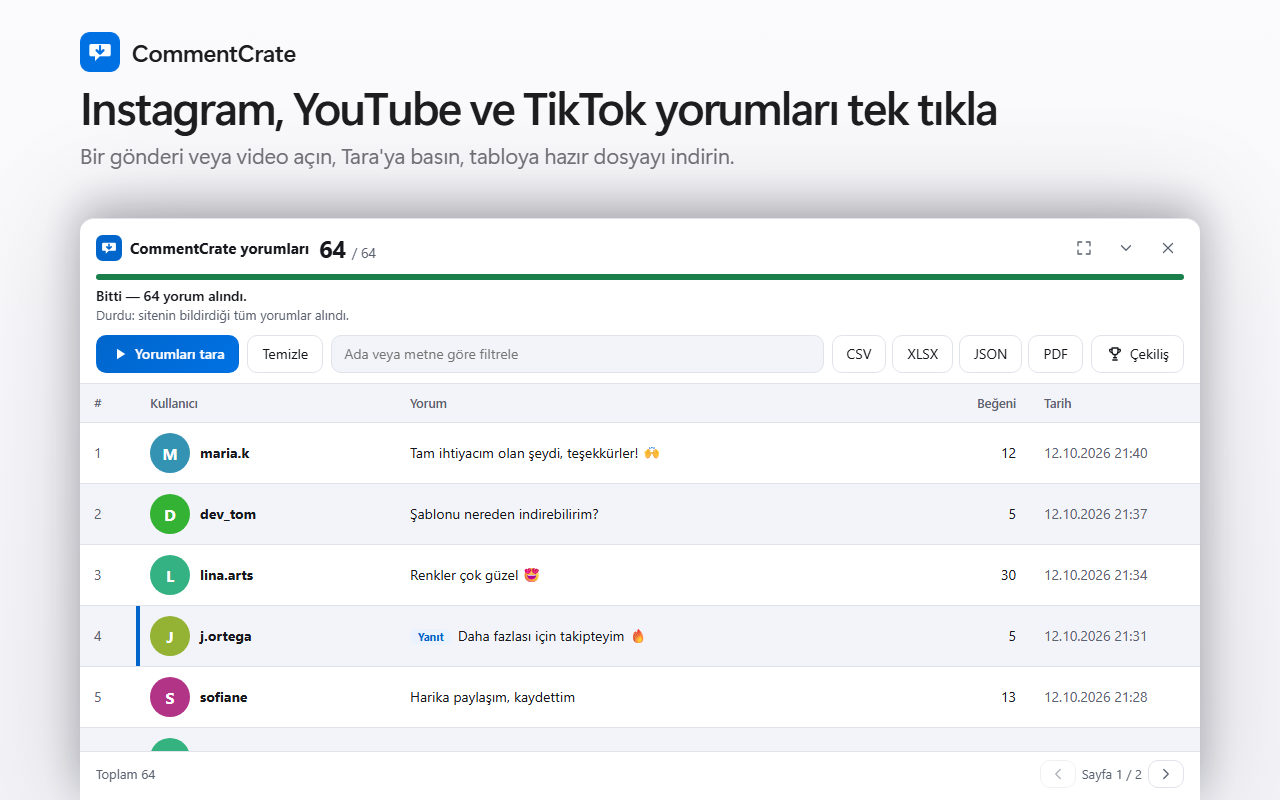Click the CommentCrate logo icon in page header
Viewport: 1280px width, 800px height.
click(x=100, y=52)
